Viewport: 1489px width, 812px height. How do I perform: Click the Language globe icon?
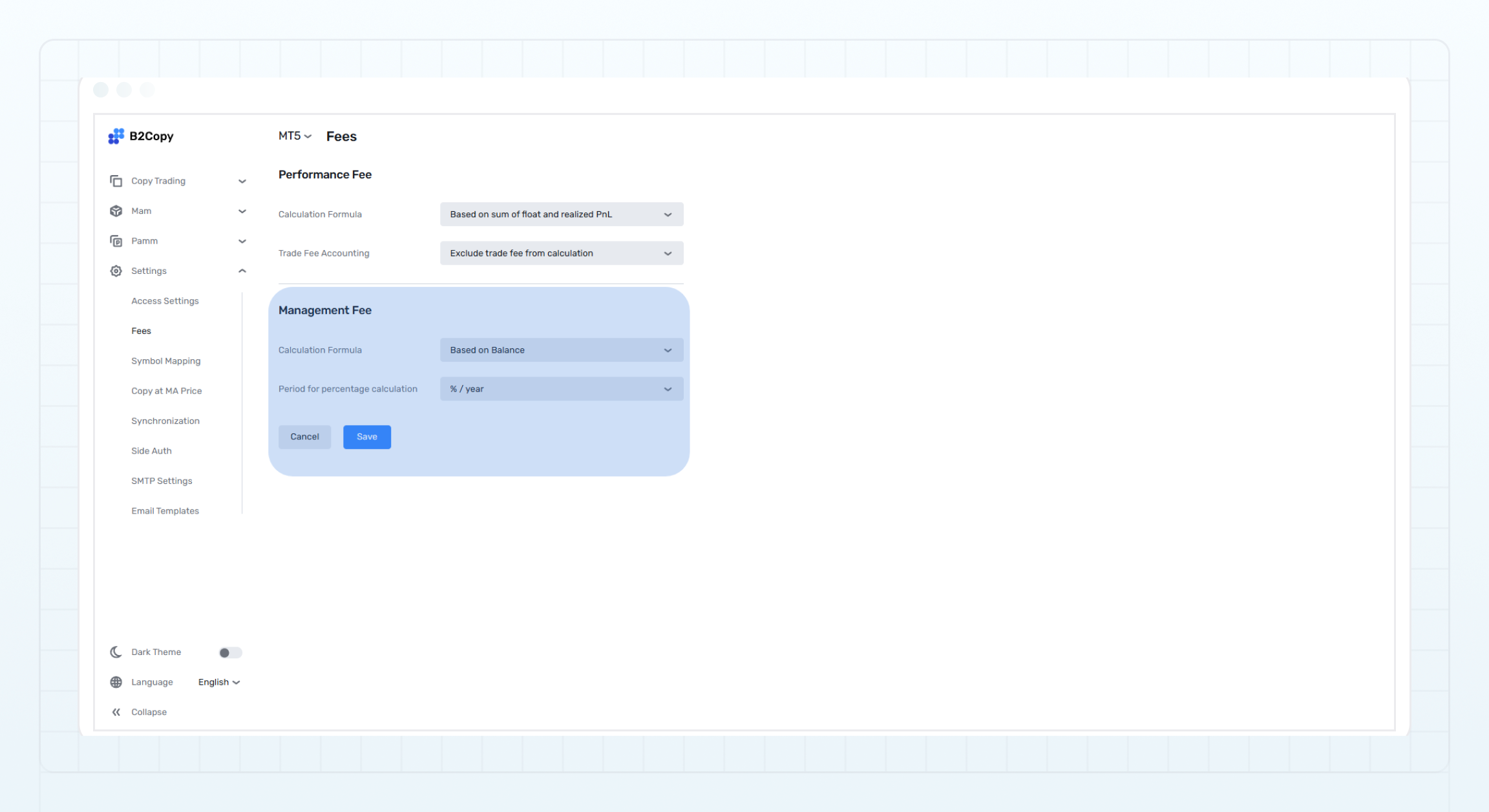[116, 682]
